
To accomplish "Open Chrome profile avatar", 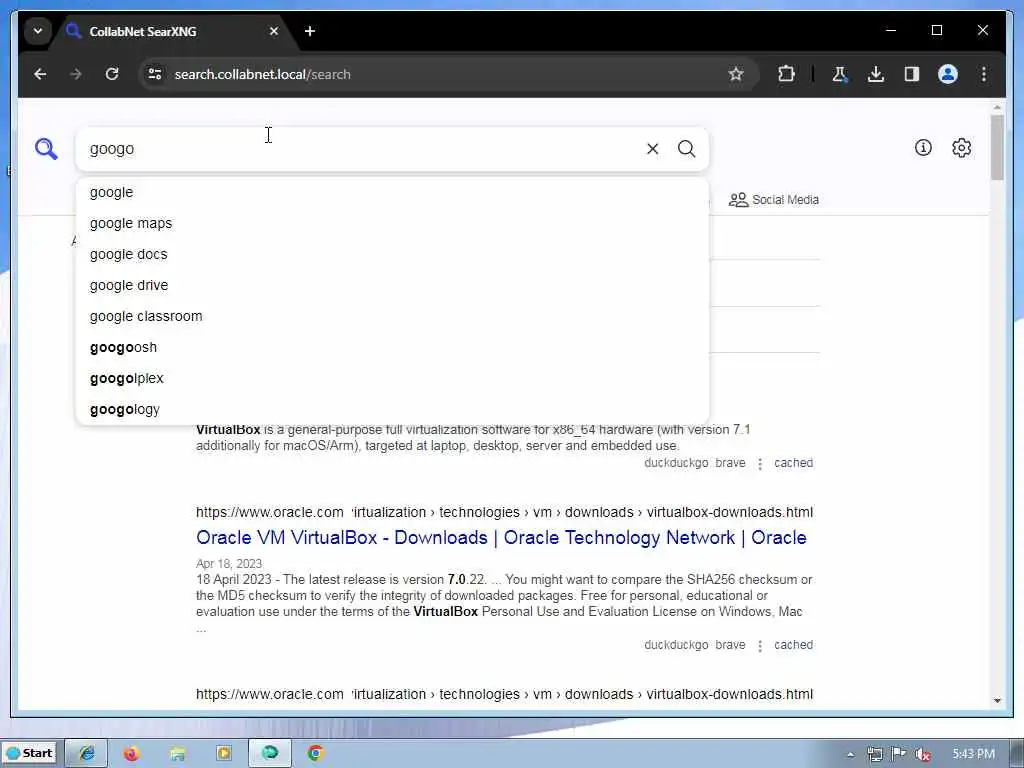I will 948,74.
